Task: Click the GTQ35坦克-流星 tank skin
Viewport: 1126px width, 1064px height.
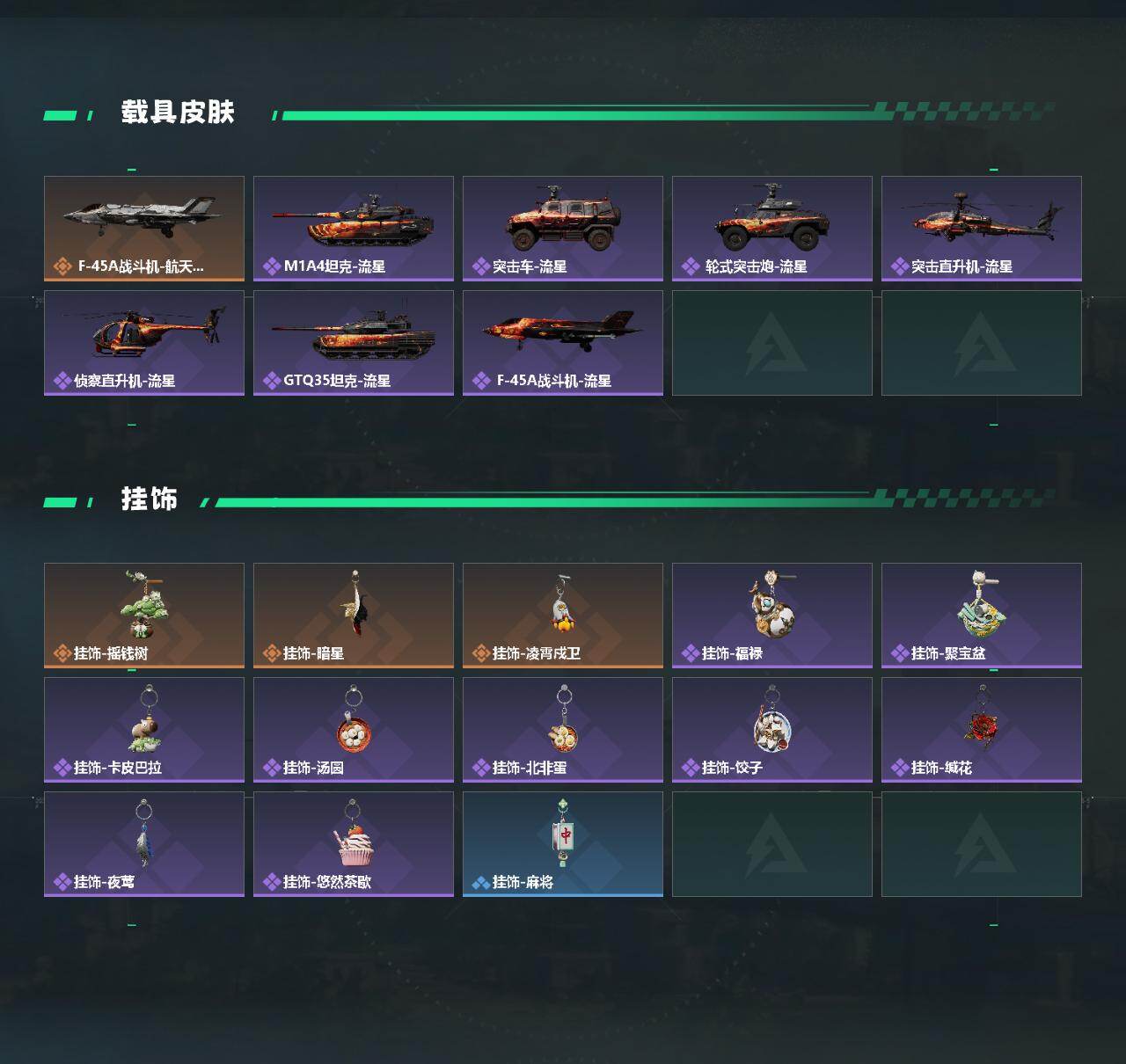Action: click(x=354, y=343)
